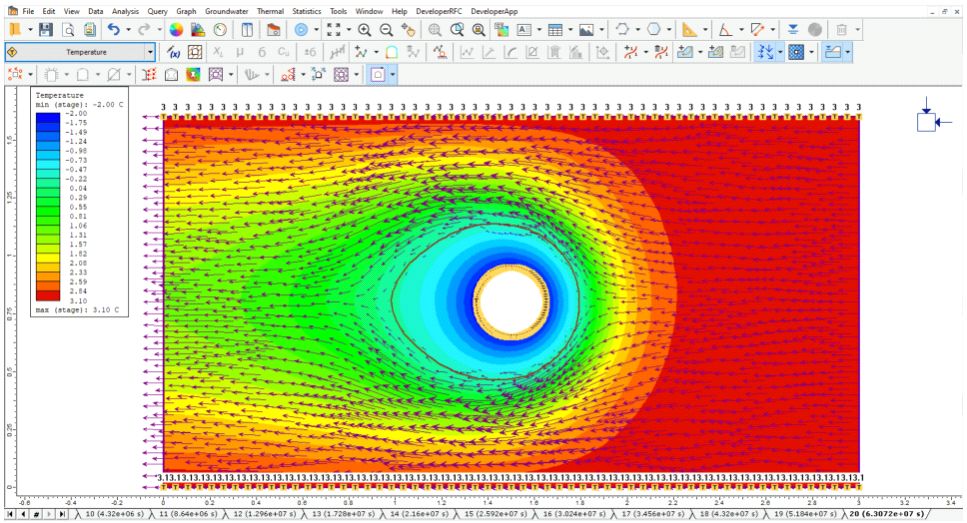Image resolution: width=967 pixels, height=523 pixels.
Task: Click the pan hand tool icon
Action: [x=408, y=30]
